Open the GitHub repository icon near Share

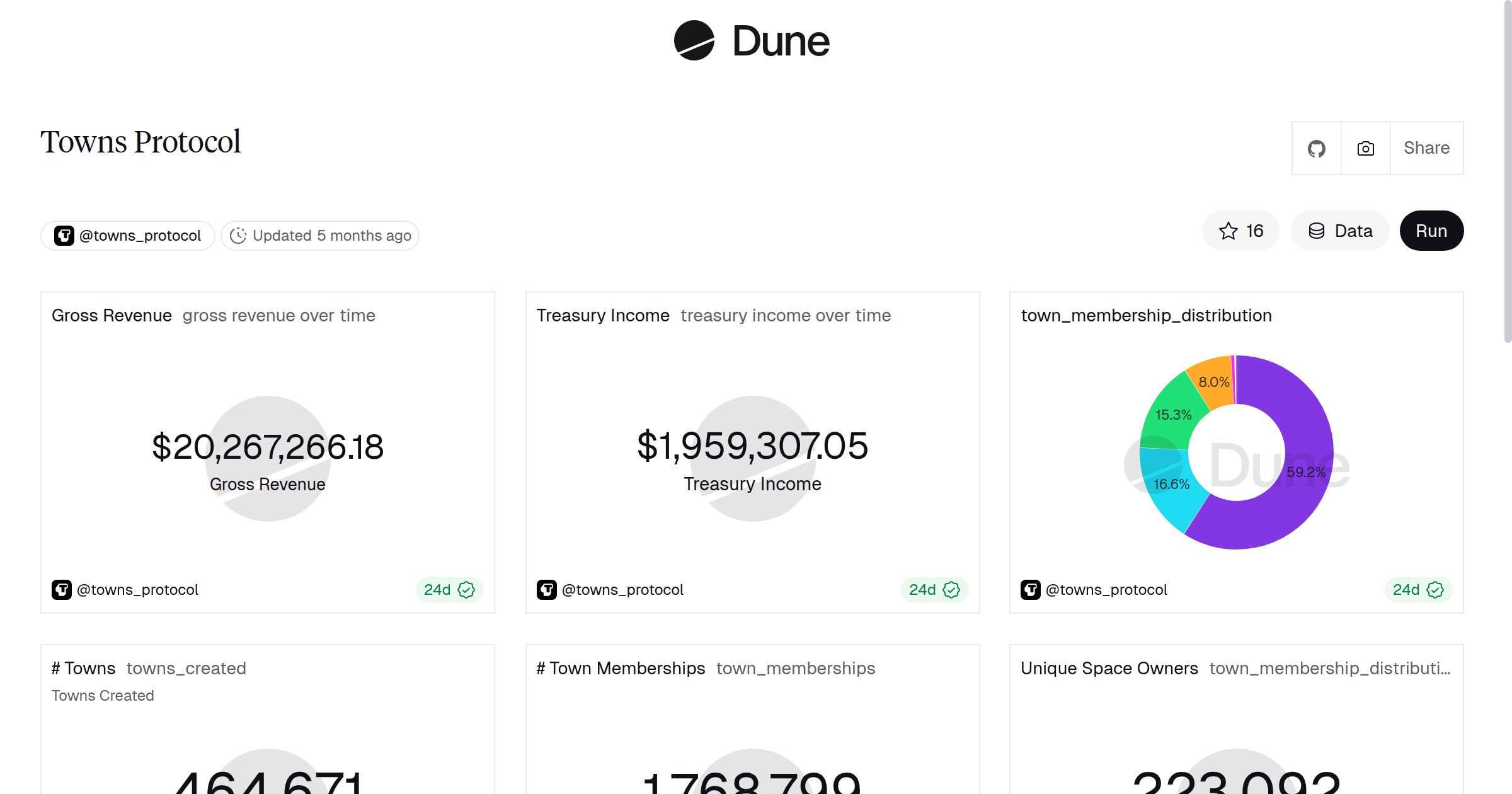coord(1316,147)
